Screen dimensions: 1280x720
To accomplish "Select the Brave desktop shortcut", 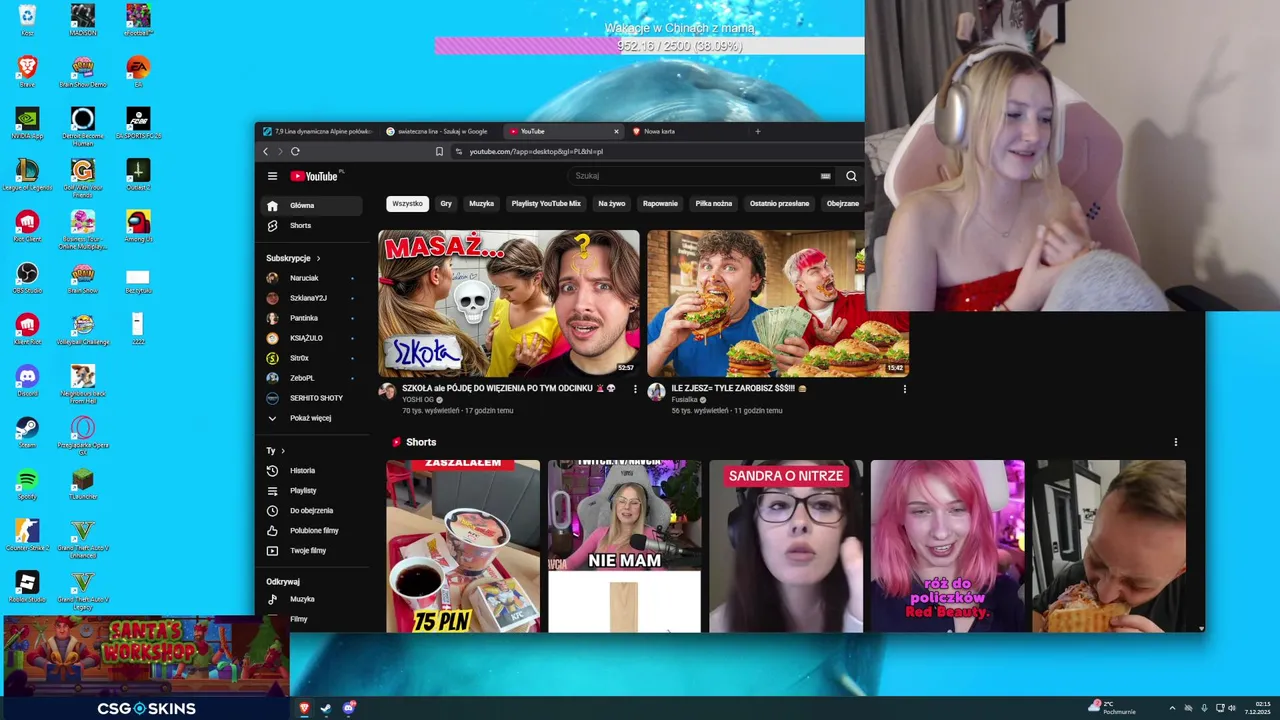I will [27, 71].
